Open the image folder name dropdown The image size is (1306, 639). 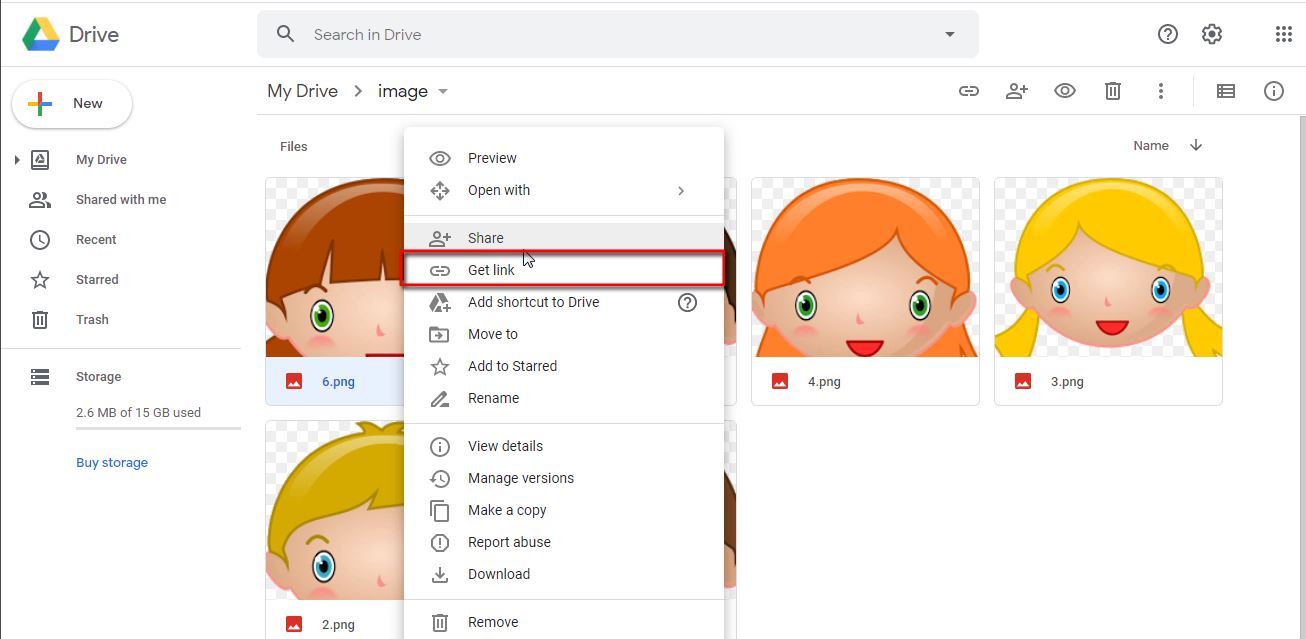[442, 90]
